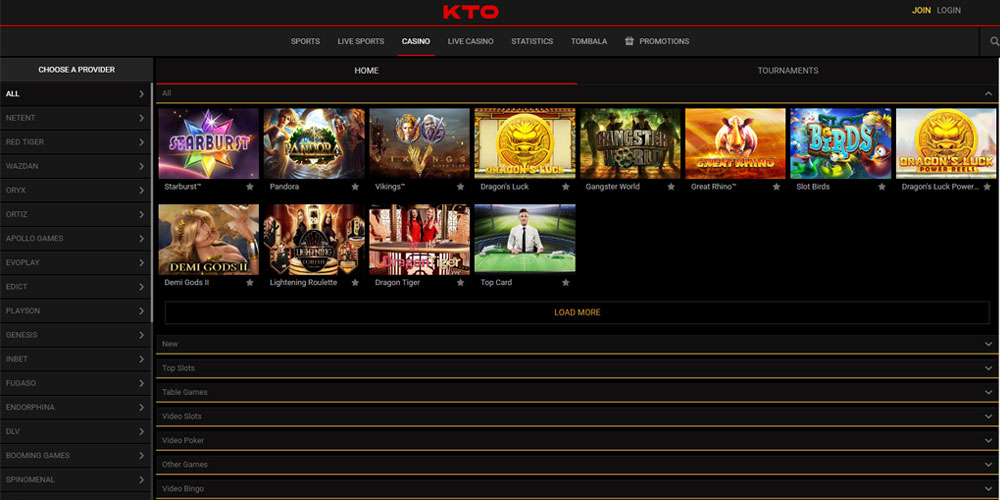
Task: Click the Load More button
Action: (577, 312)
